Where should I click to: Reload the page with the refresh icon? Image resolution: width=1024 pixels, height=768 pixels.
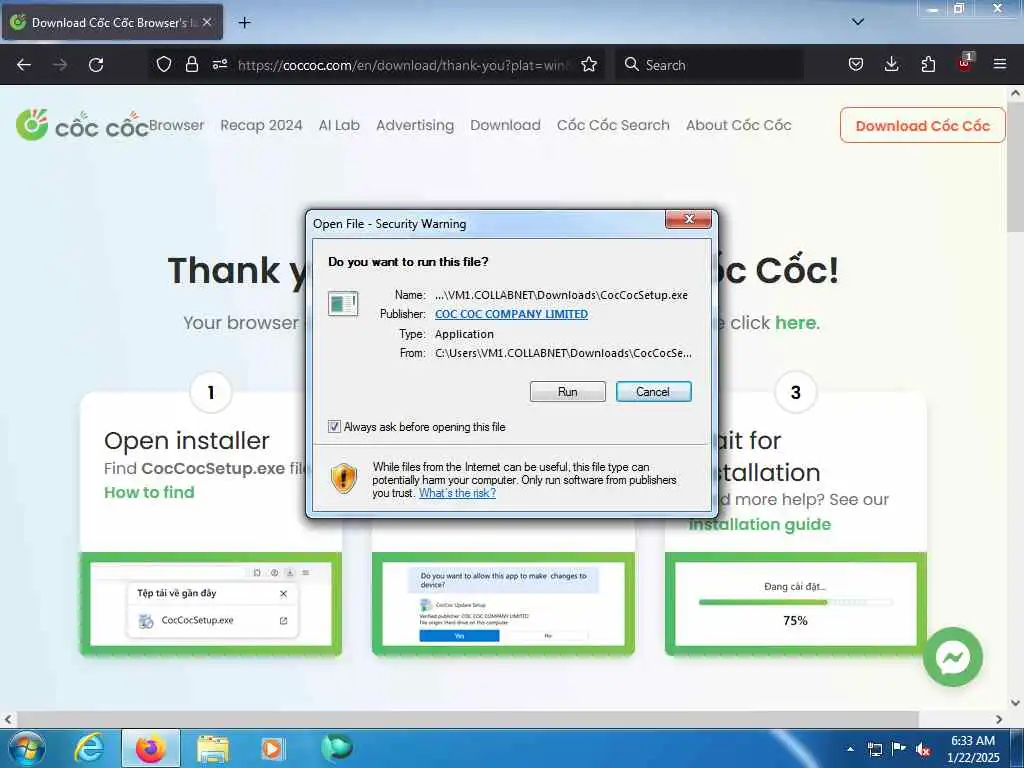96,65
